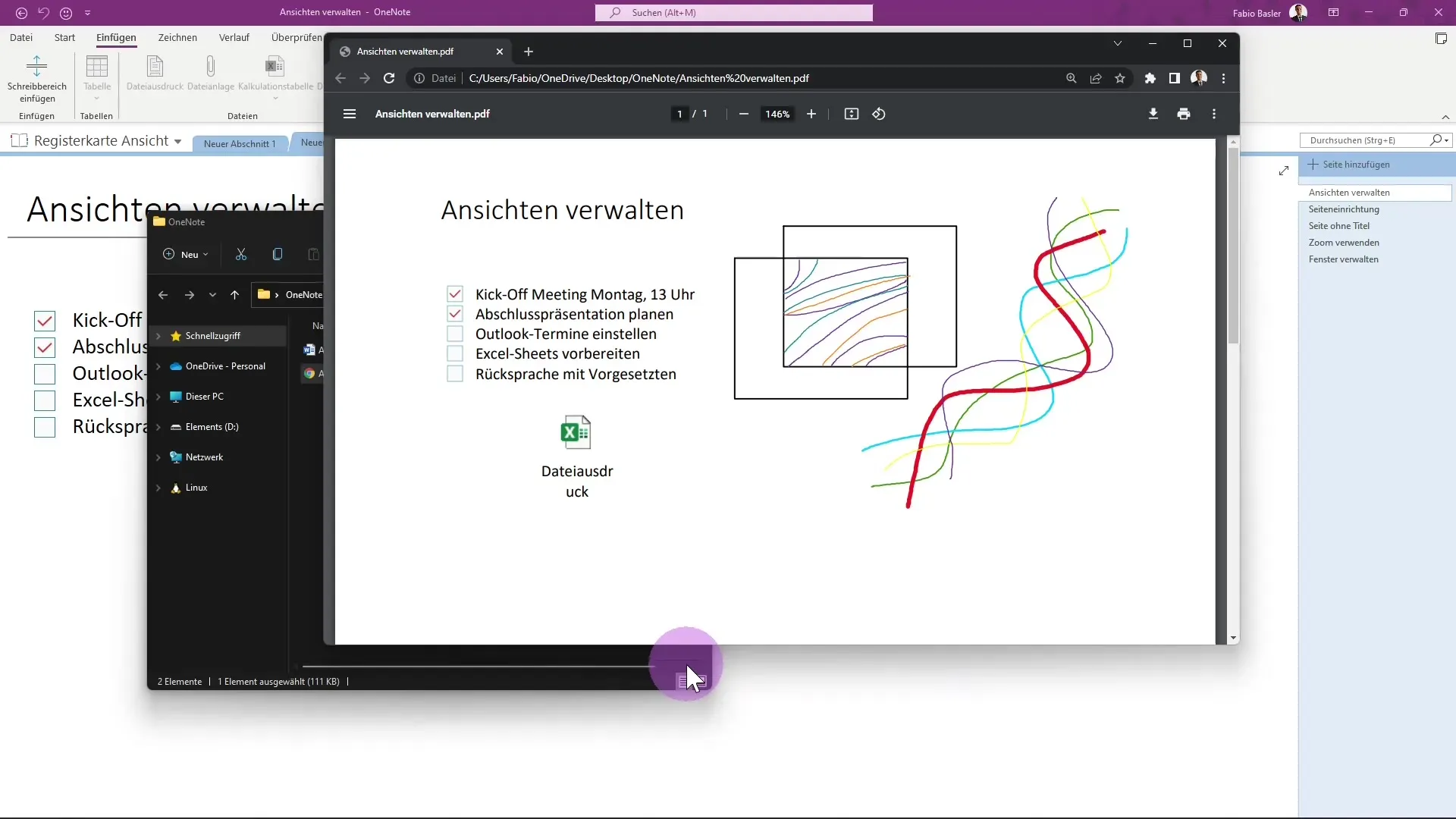Go up one folder in Explorer
Viewport: 1456px width, 819px height.
(235, 295)
